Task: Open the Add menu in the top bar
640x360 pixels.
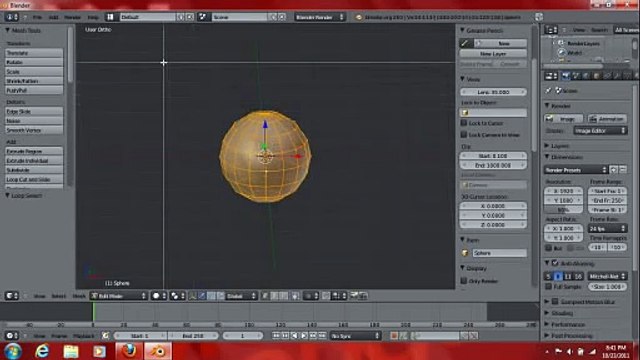Action: [53, 17]
